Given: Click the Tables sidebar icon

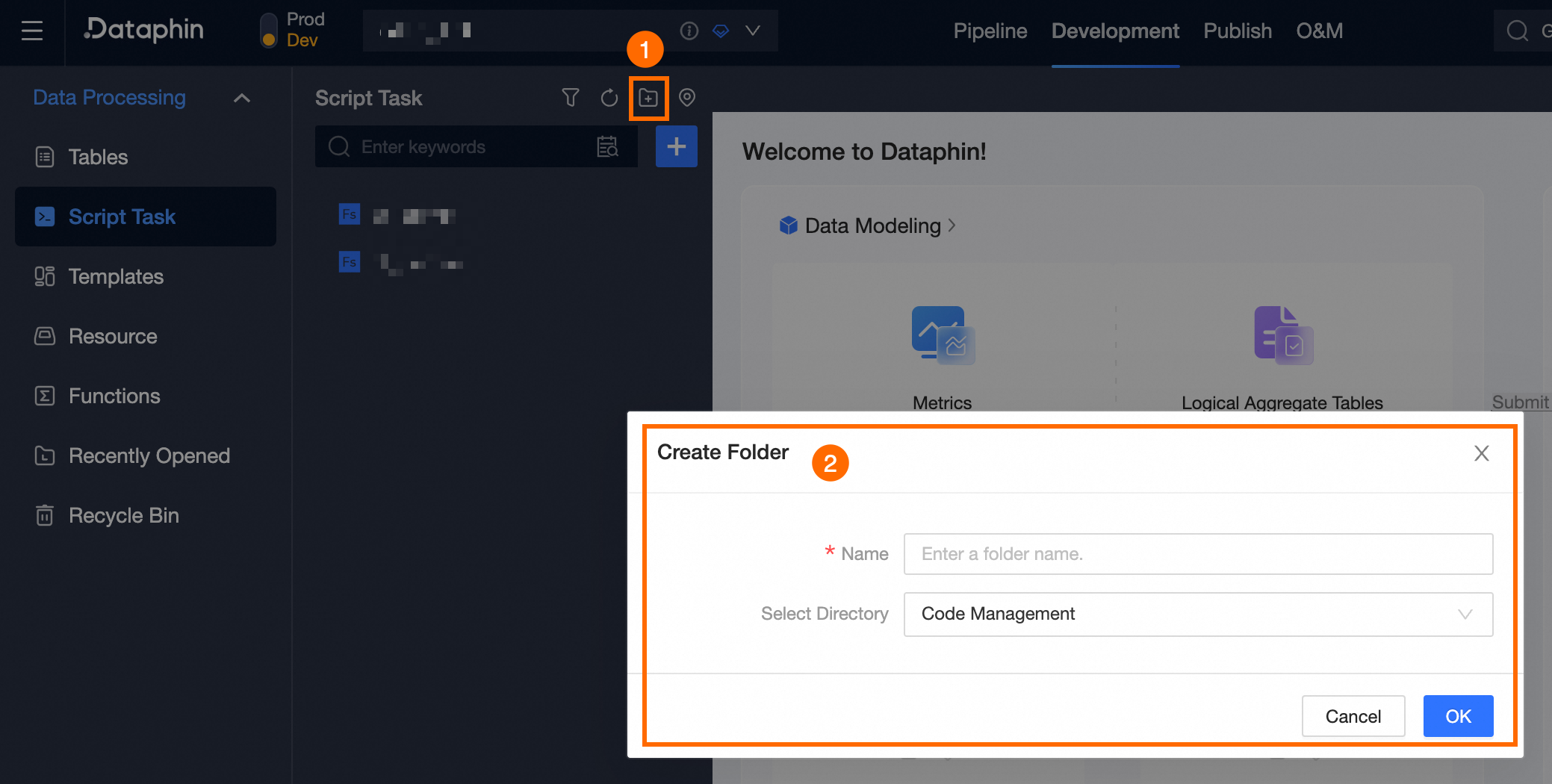Looking at the screenshot, I should [x=45, y=157].
